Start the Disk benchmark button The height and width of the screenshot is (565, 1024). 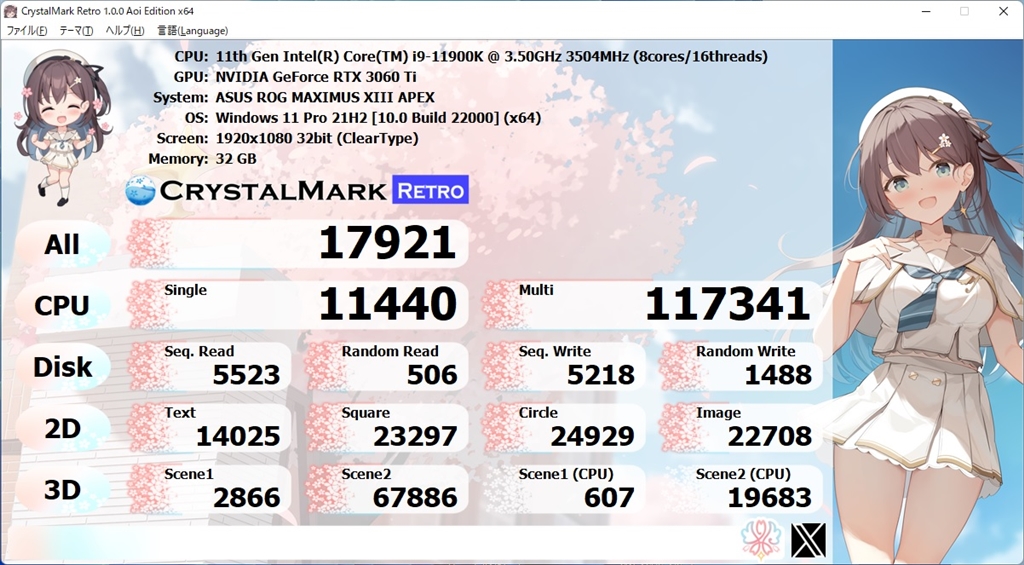62,367
